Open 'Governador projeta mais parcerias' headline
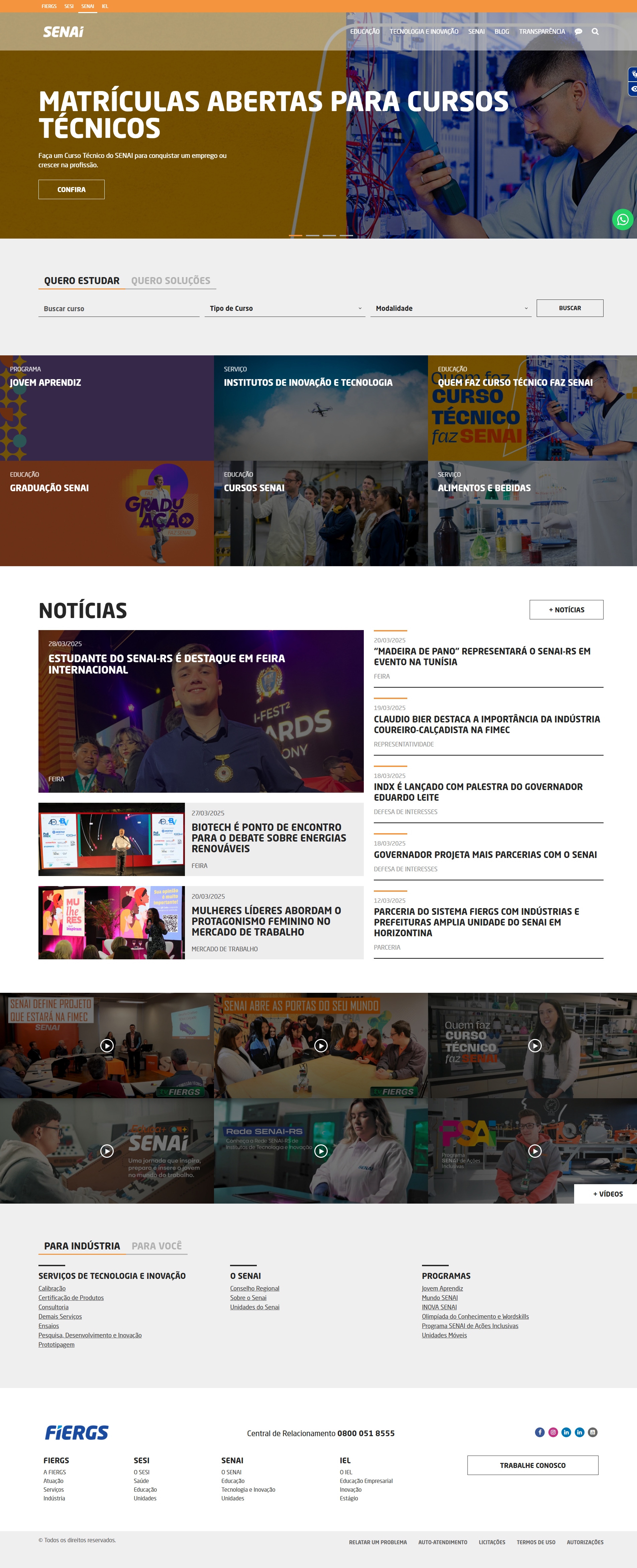 [x=485, y=855]
